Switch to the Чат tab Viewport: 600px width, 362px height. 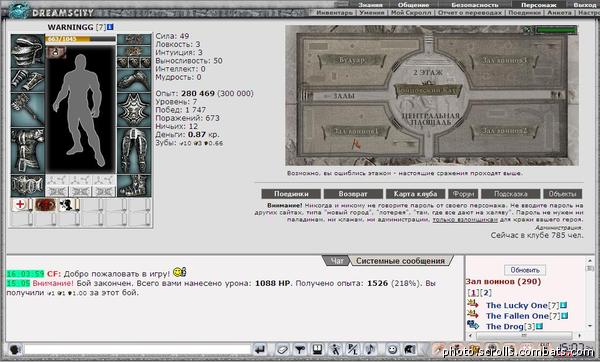point(337,261)
